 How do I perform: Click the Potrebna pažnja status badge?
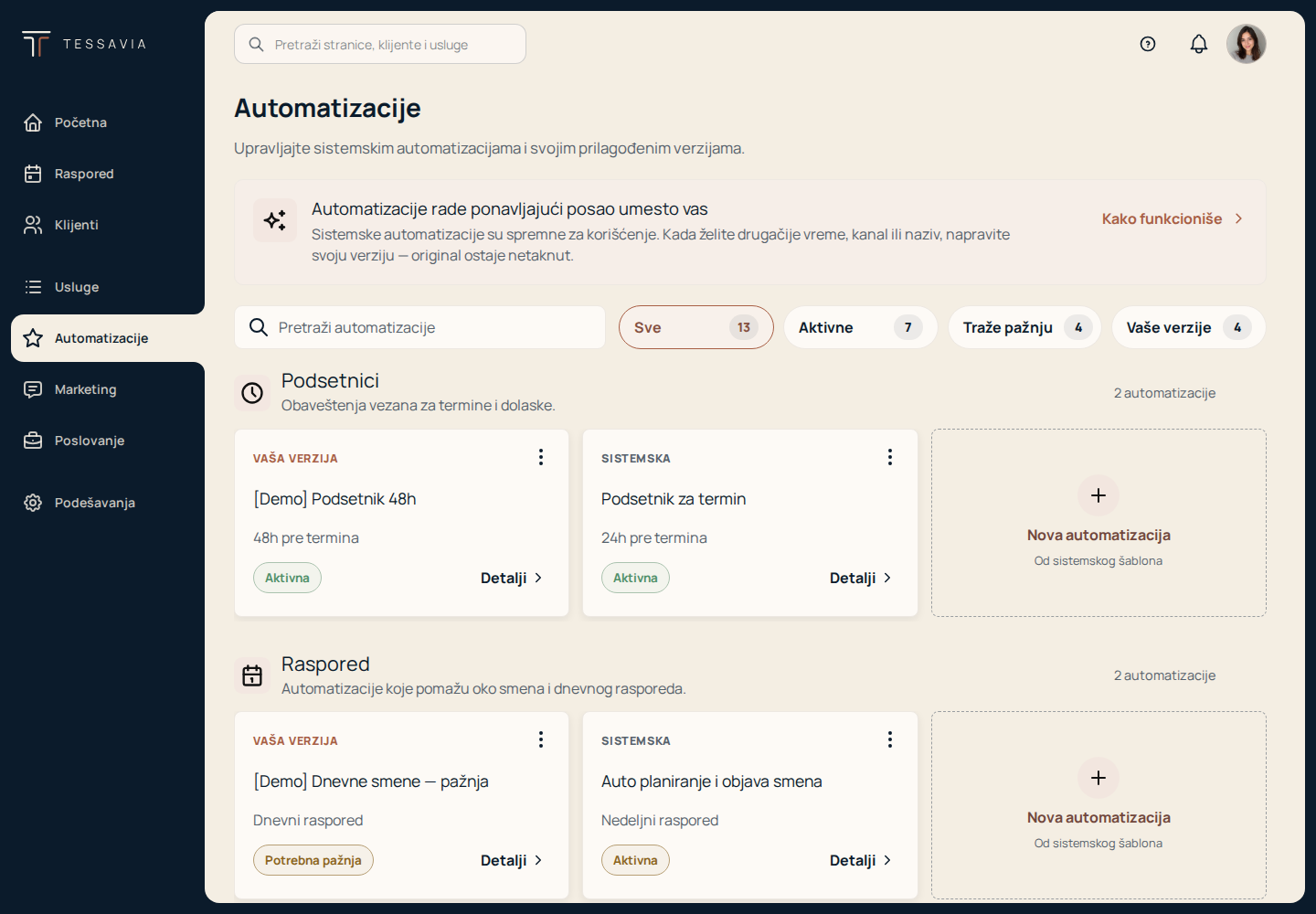point(313,860)
